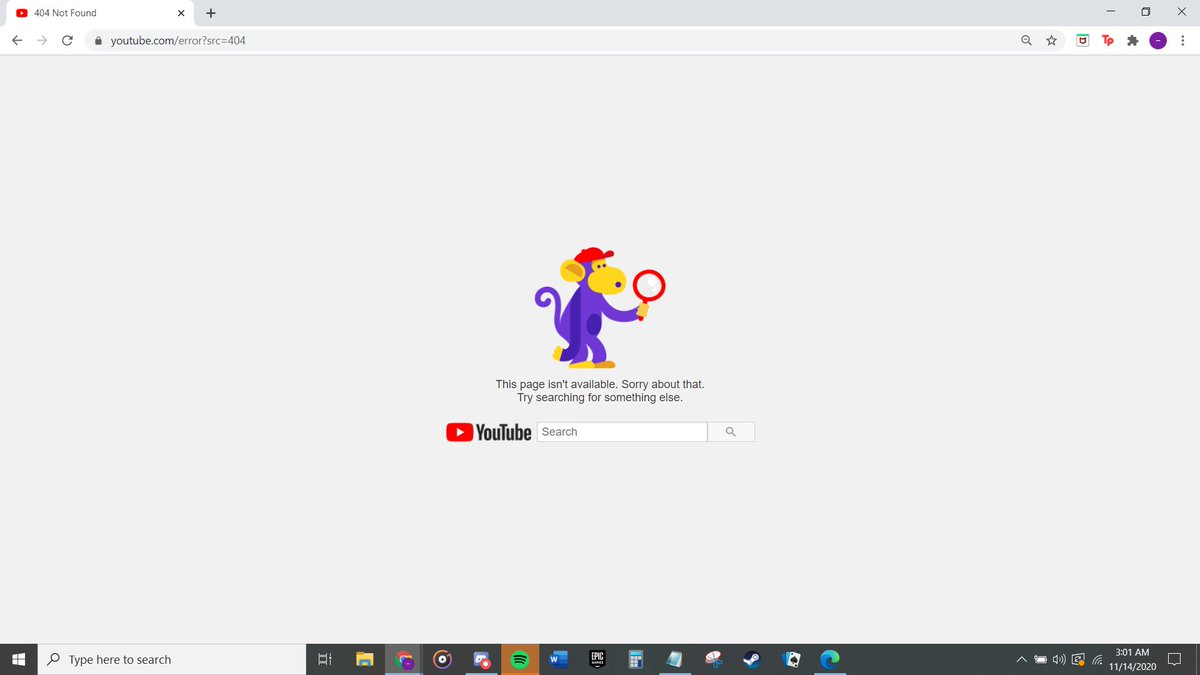Reload the page with the refresh icon
The image size is (1200, 675).
(67, 41)
